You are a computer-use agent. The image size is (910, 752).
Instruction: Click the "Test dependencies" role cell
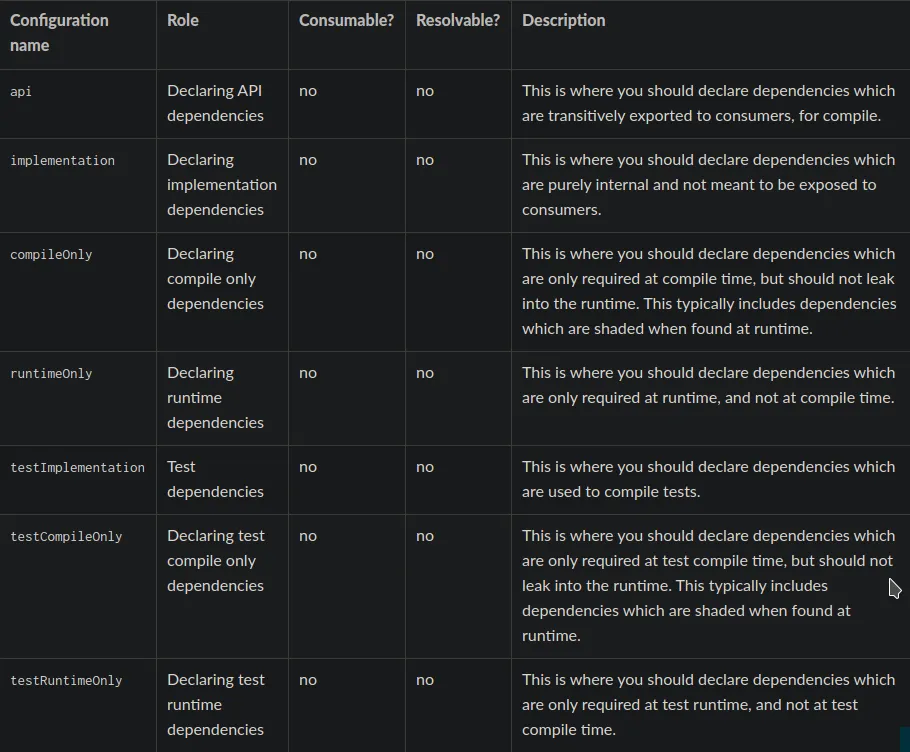coord(215,479)
